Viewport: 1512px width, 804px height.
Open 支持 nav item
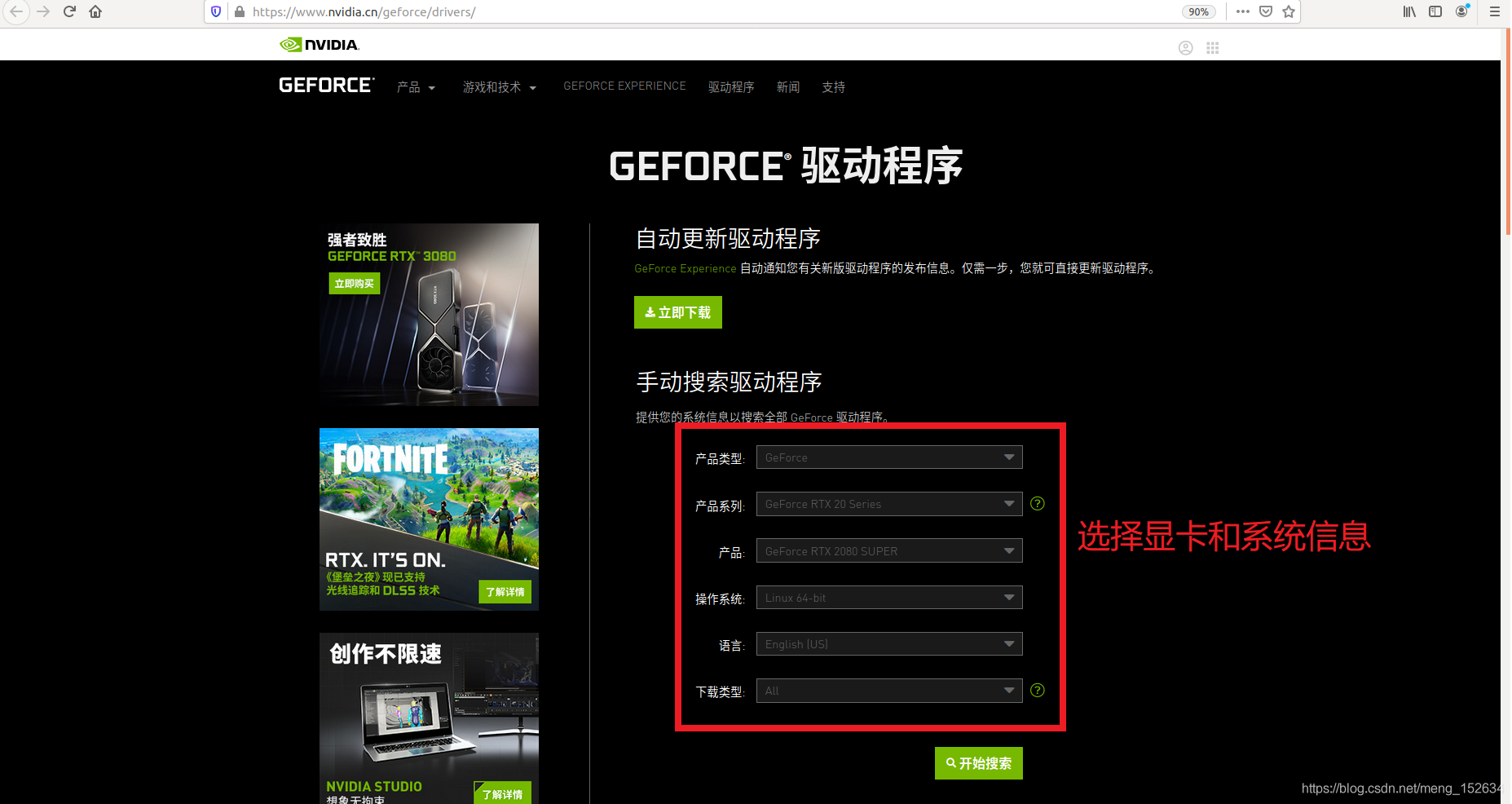pyautogui.click(x=833, y=87)
